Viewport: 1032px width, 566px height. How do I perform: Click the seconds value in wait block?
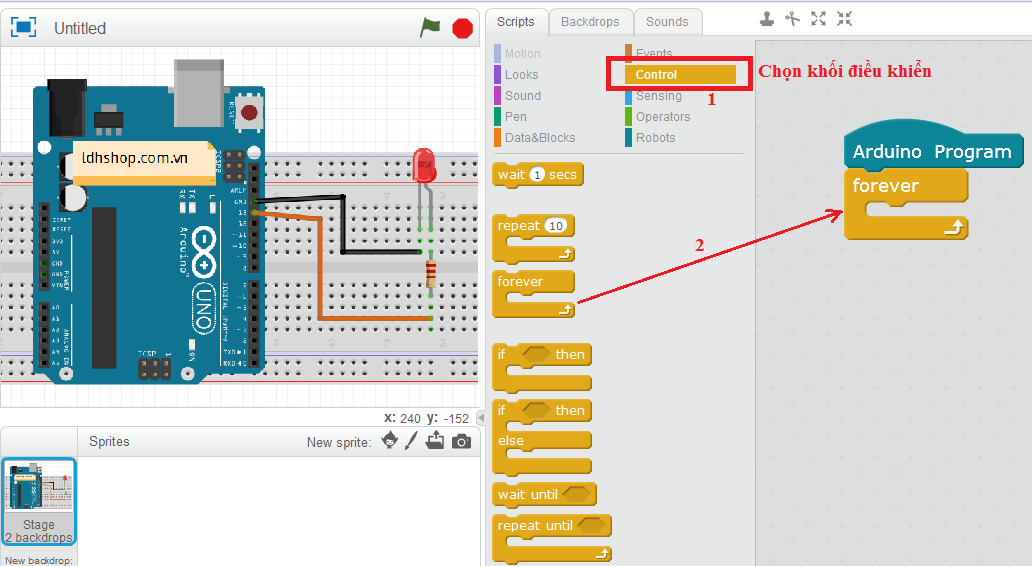tap(537, 175)
